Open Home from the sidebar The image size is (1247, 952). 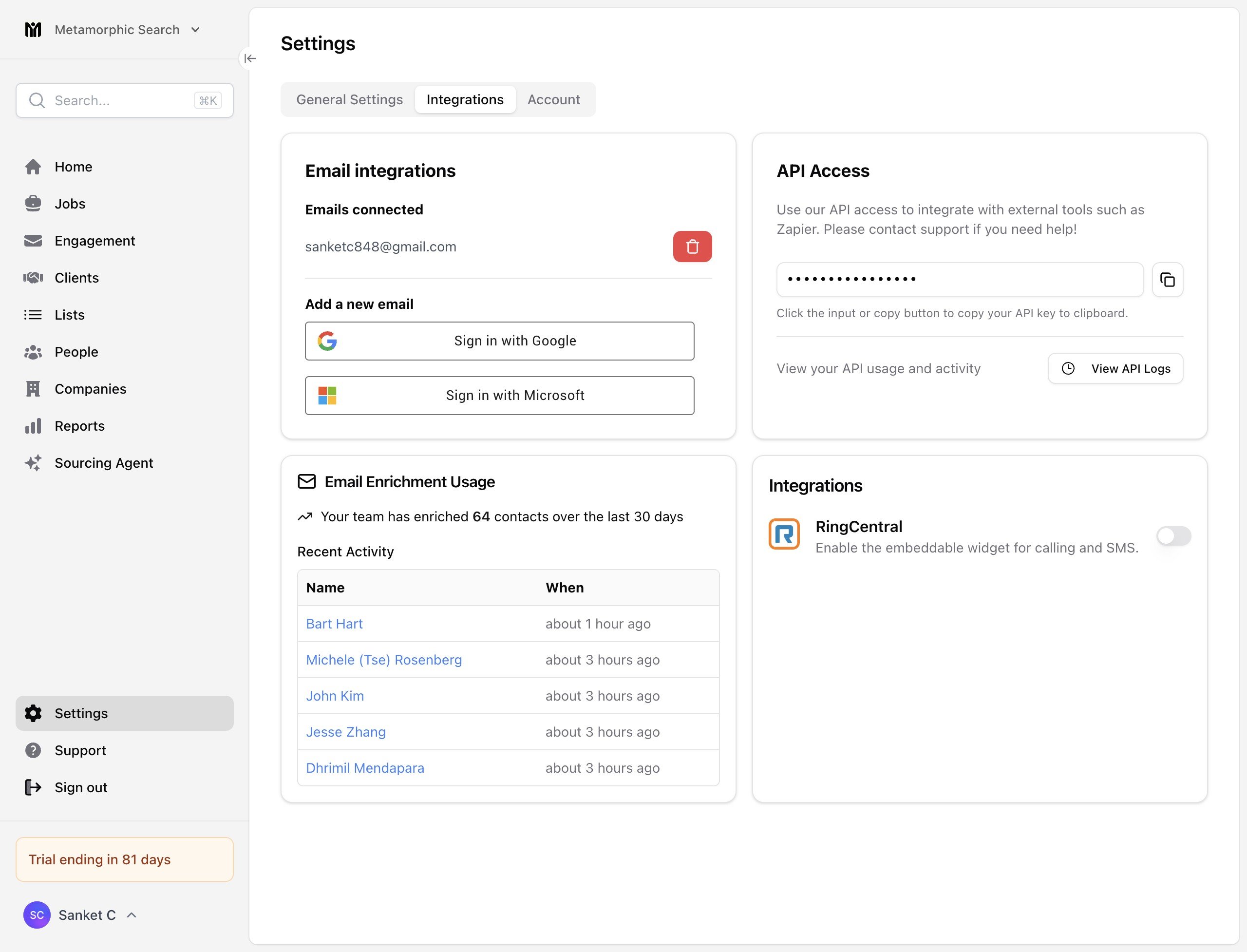[x=125, y=167]
